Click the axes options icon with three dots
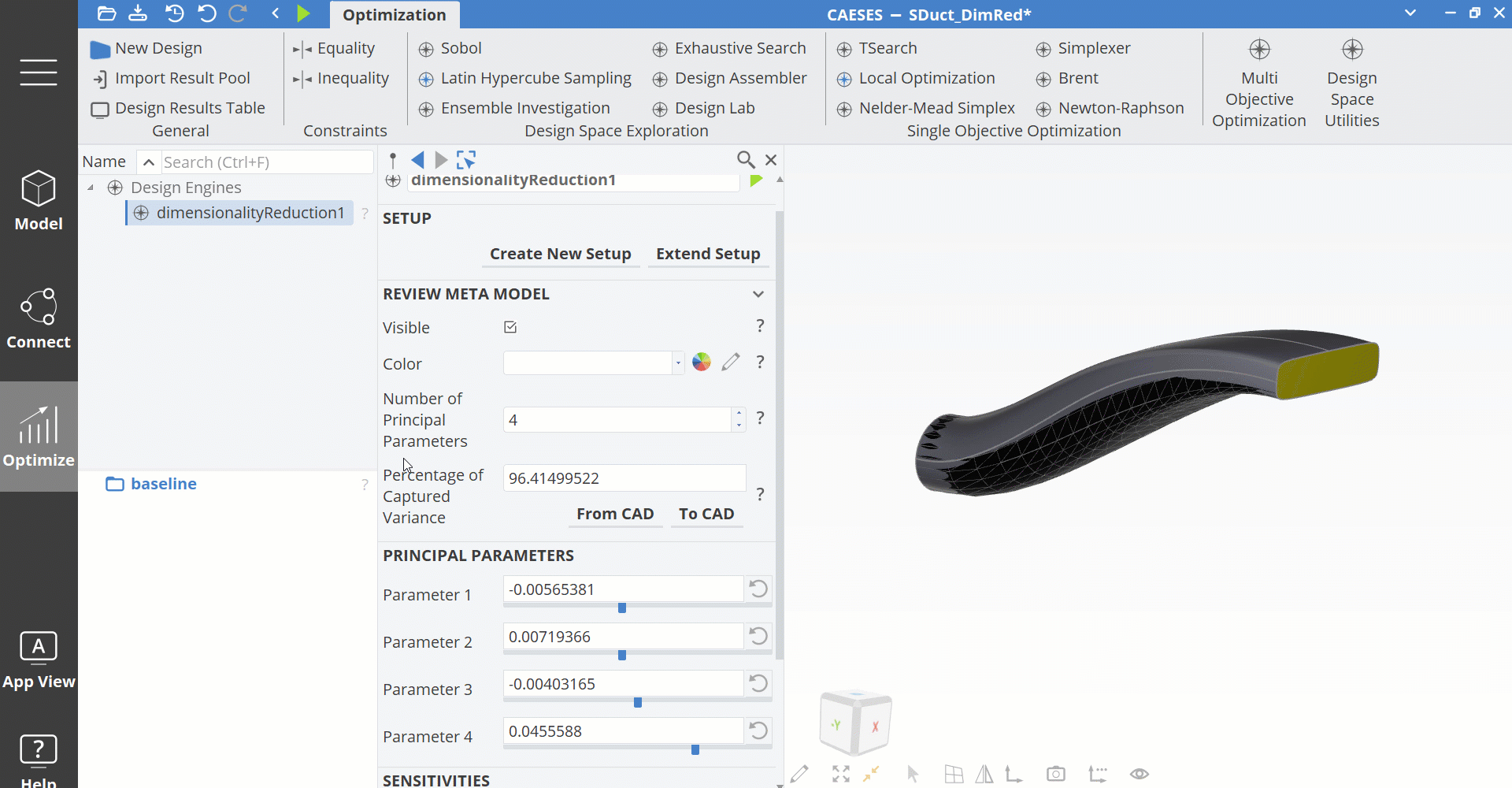Screen dimensions: 1512x788 1098,774
